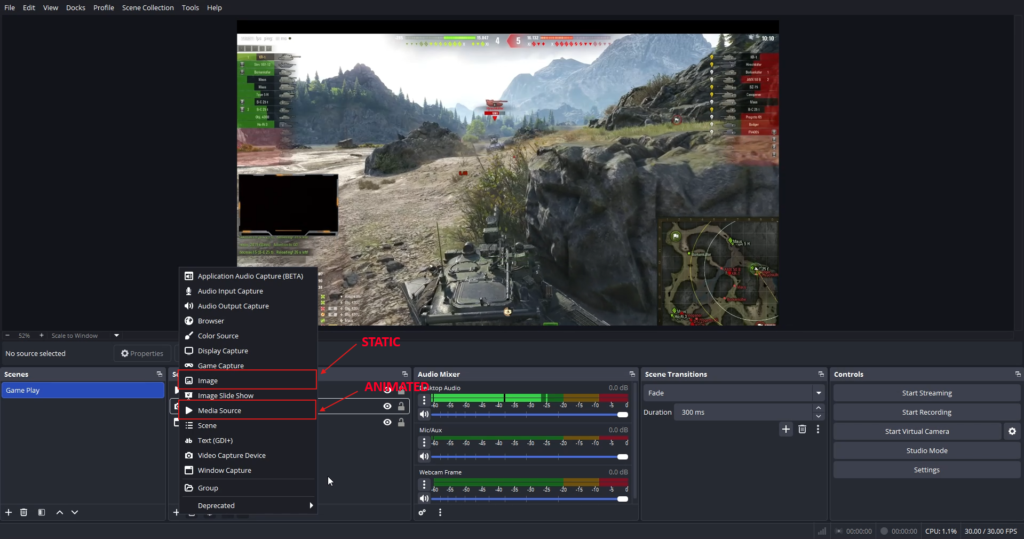Add a Text (GDI+) source
This screenshot has height=539, width=1024.
click(248, 440)
